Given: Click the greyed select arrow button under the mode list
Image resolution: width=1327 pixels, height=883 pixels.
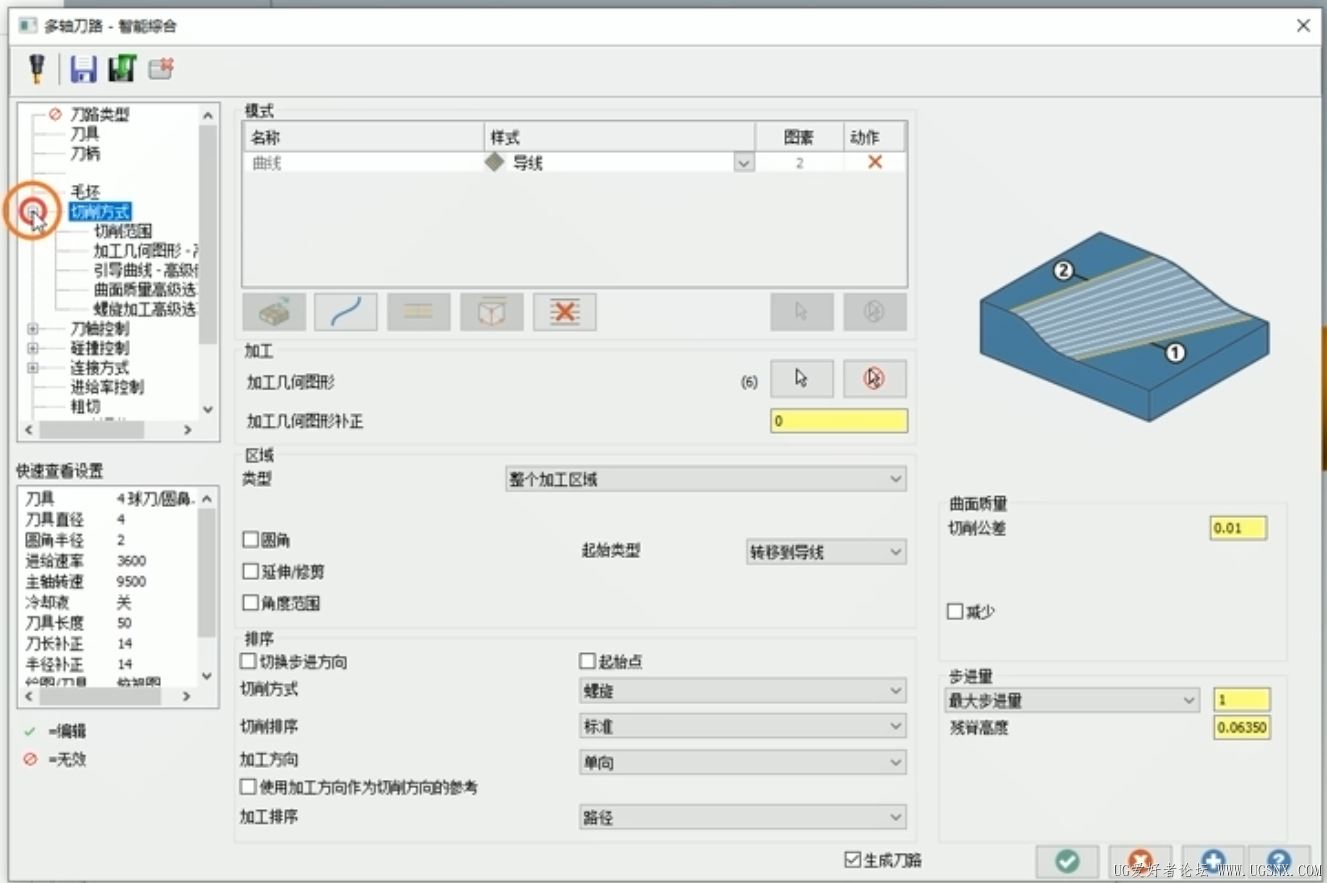Looking at the screenshot, I should (x=802, y=312).
